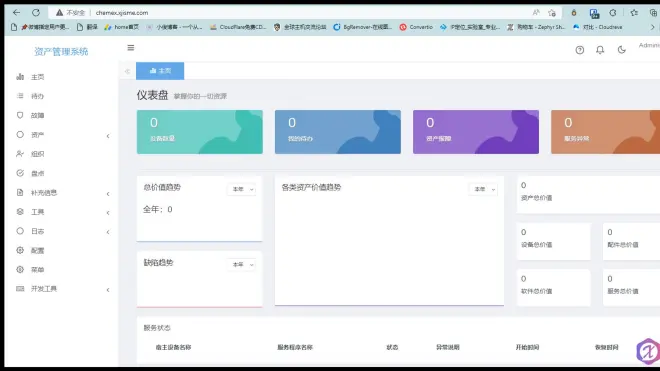Click the bar-chart icon beside 主页
The image size is (660, 371).
(20, 77)
